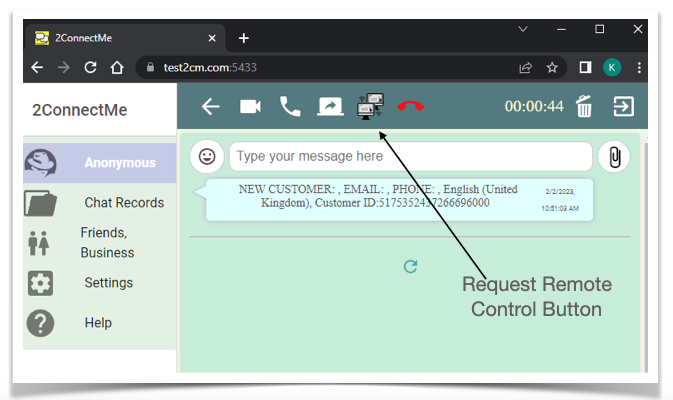Click the screen share laptop icon
Viewport: 673px width, 400px height.
click(x=330, y=106)
